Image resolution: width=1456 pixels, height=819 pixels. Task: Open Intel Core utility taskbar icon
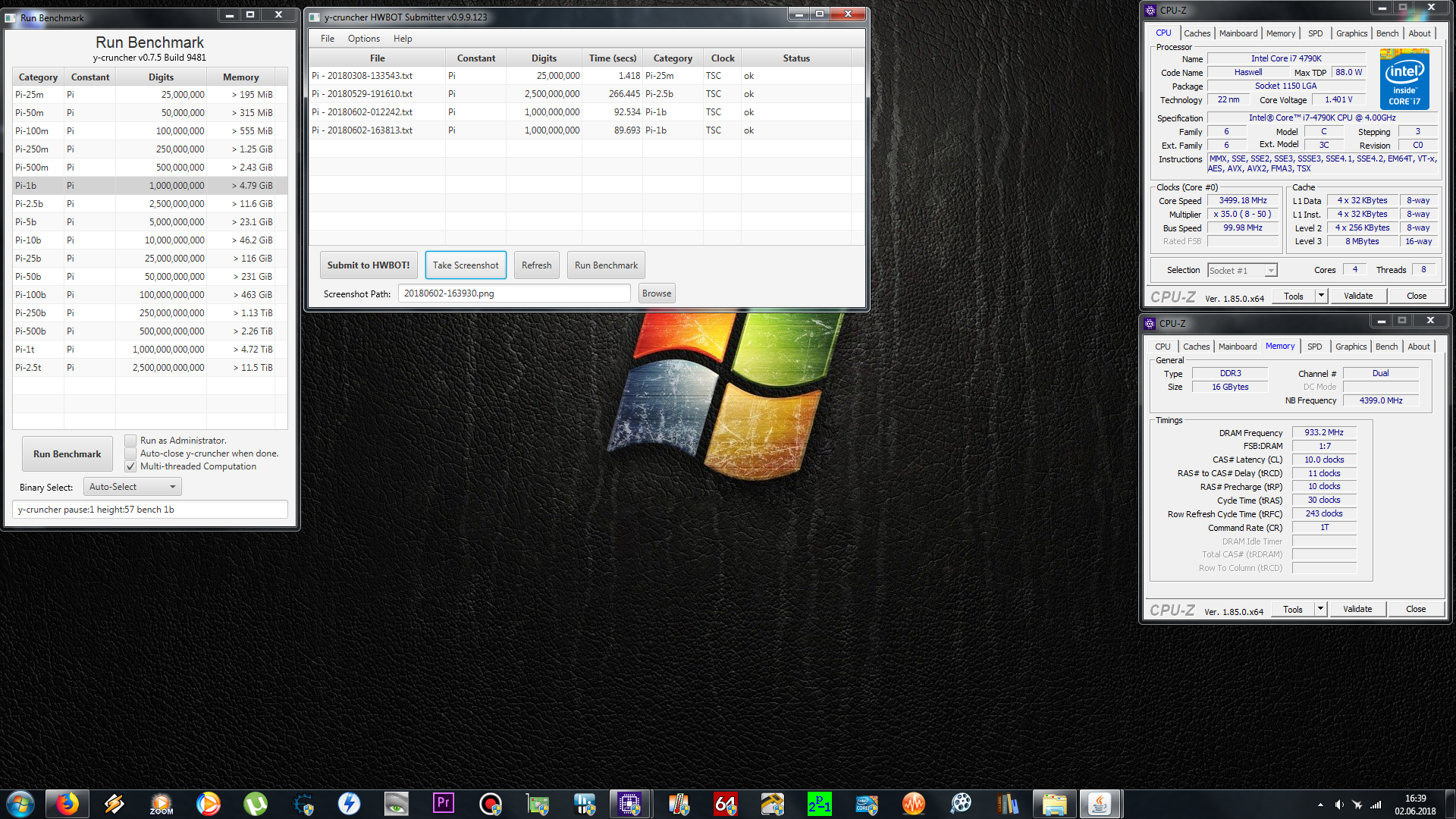(x=867, y=804)
